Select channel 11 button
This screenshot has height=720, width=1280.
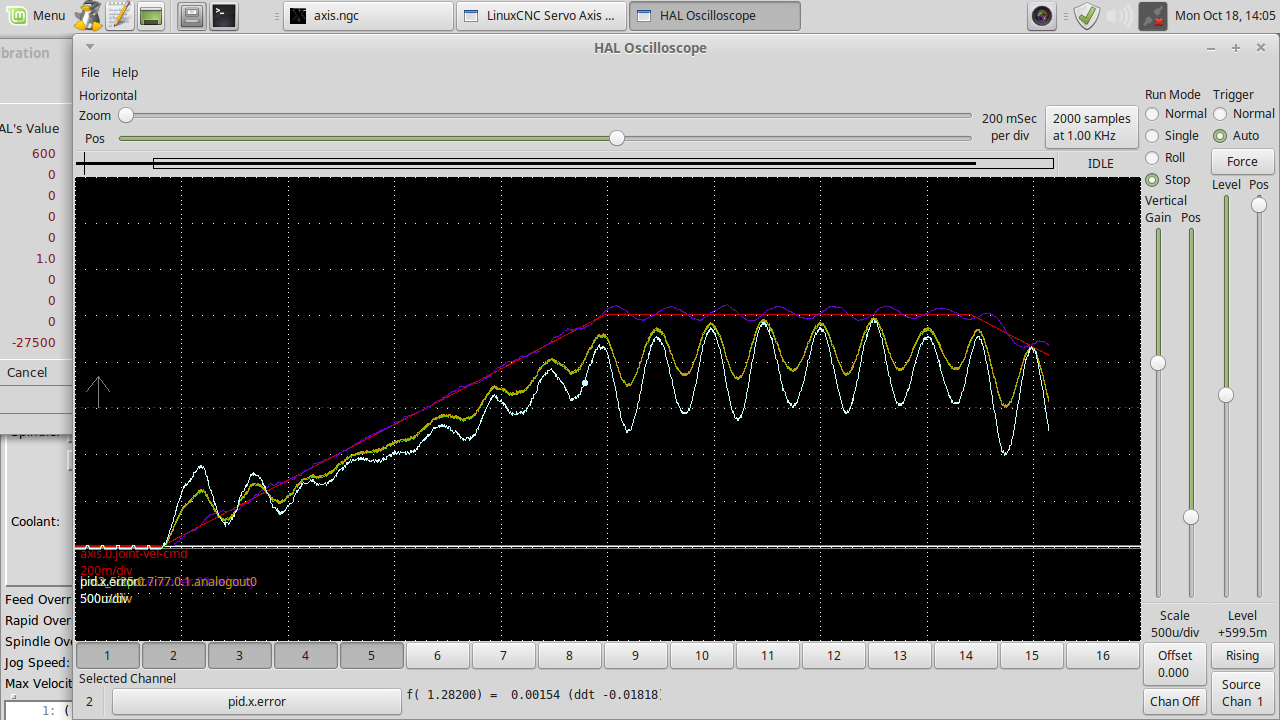pos(767,656)
